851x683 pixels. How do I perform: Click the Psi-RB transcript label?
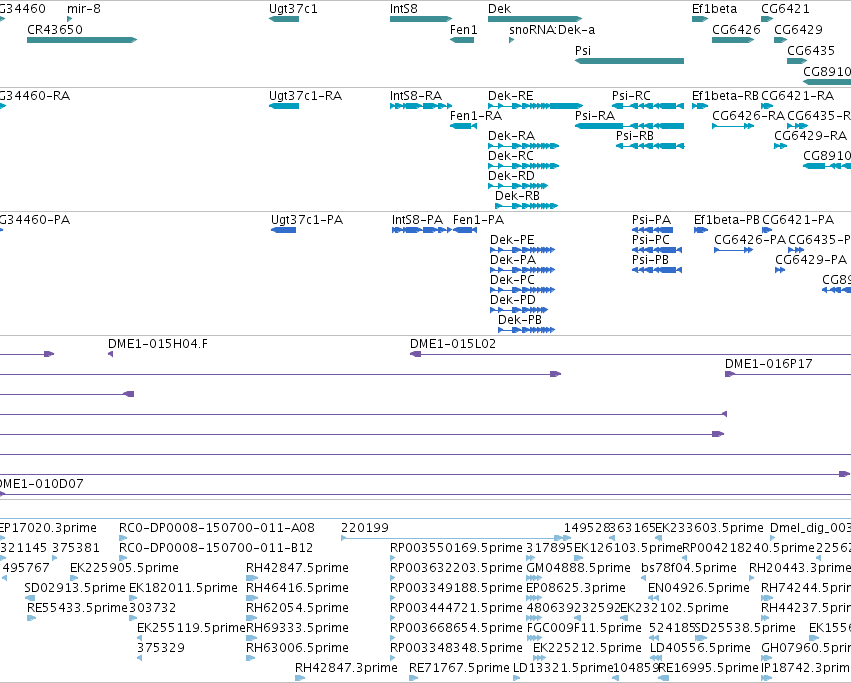tap(635, 136)
